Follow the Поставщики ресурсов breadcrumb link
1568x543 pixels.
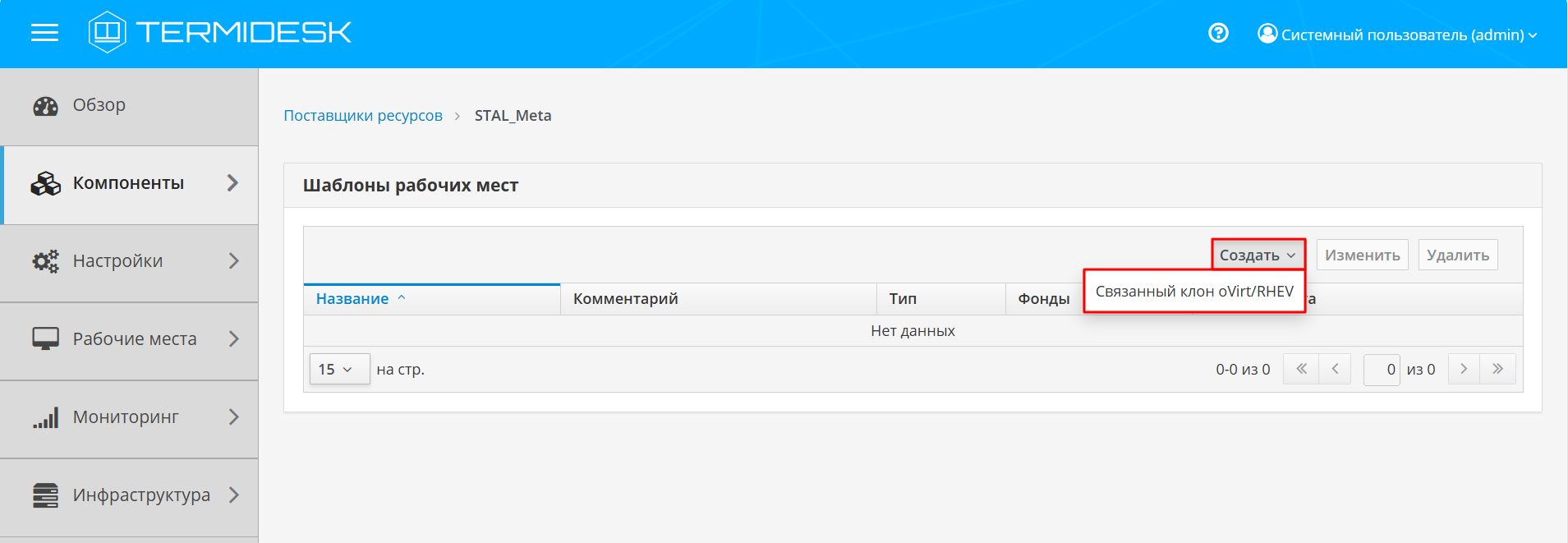pyautogui.click(x=362, y=116)
